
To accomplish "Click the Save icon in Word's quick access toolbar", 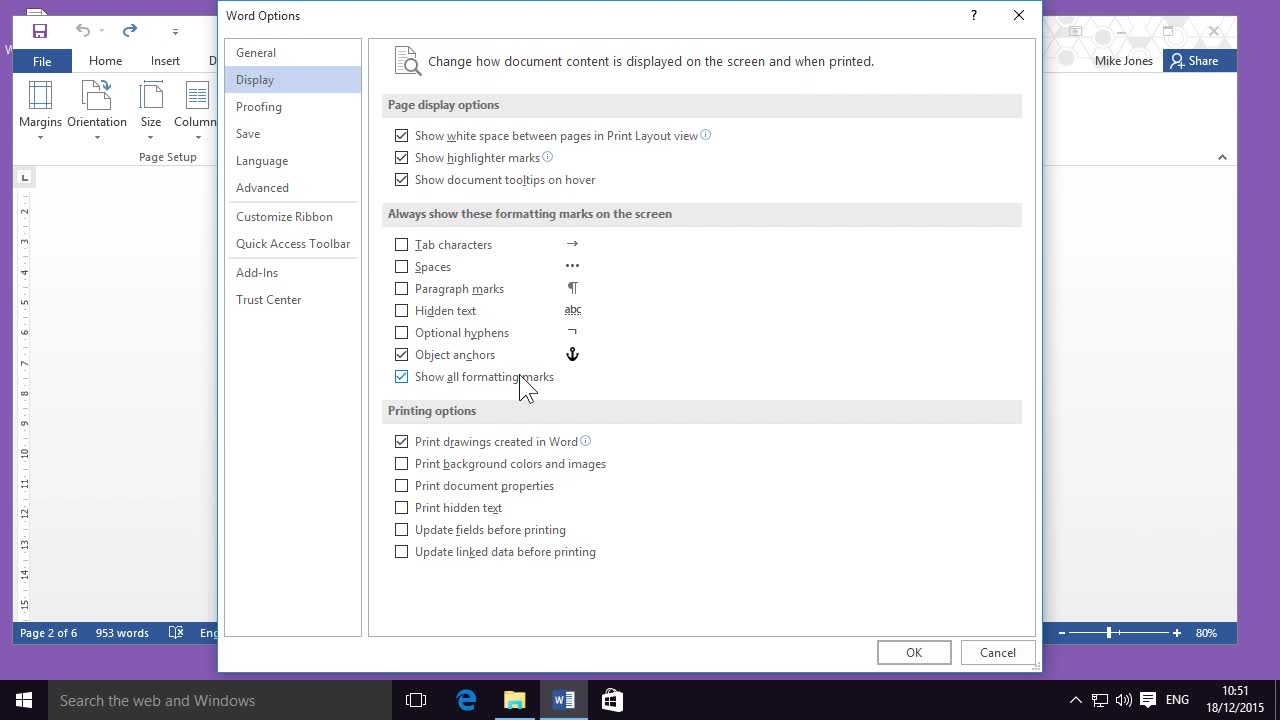I will tap(40, 31).
